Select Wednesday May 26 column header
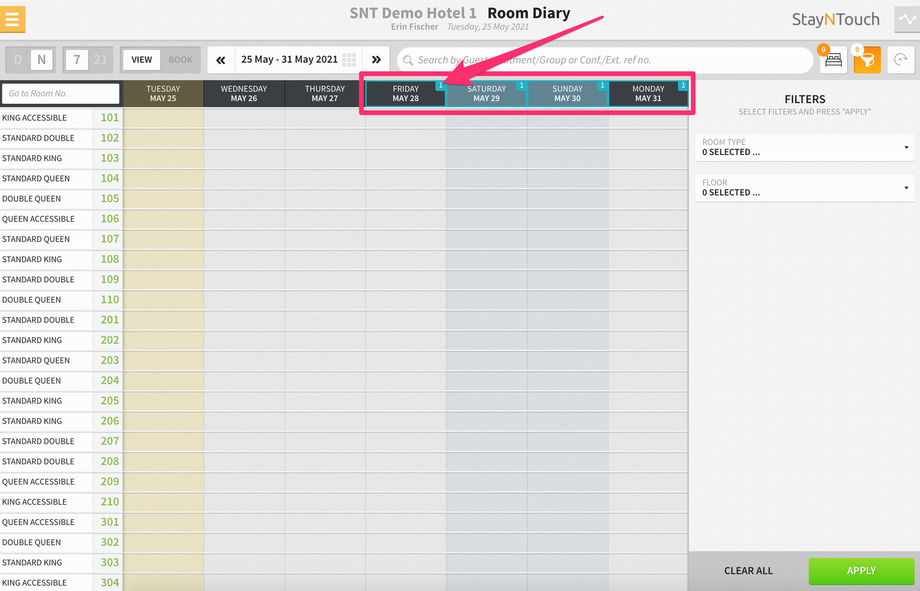The height and width of the screenshot is (591, 920). pos(244,94)
